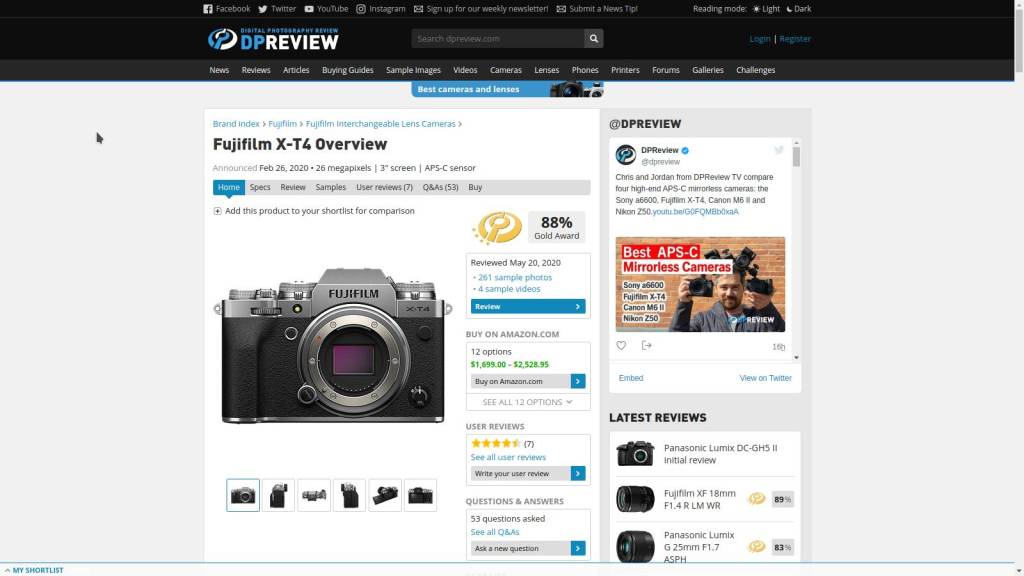
Task: Click Embed link under tweet
Action: [631, 378]
